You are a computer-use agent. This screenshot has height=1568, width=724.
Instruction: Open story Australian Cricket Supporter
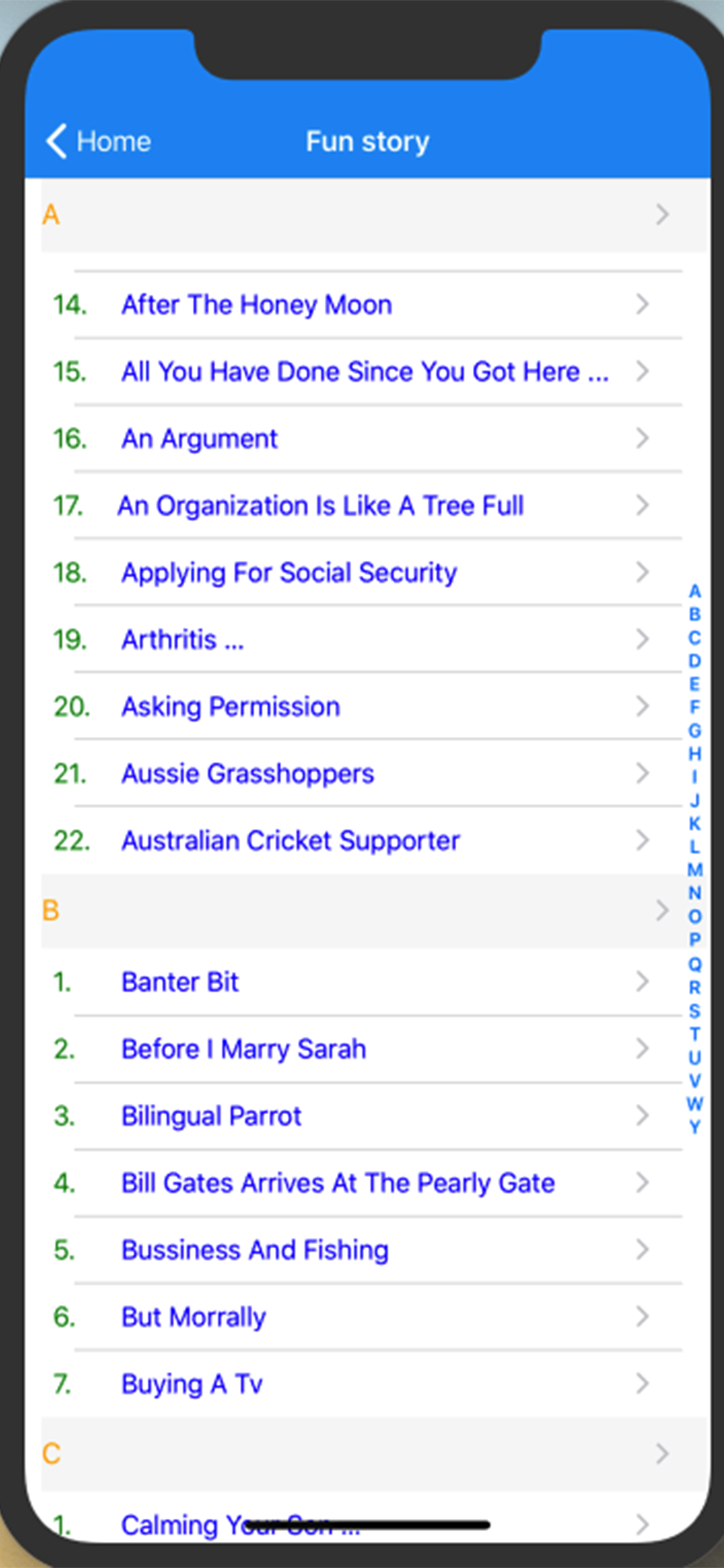tap(361, 841)
